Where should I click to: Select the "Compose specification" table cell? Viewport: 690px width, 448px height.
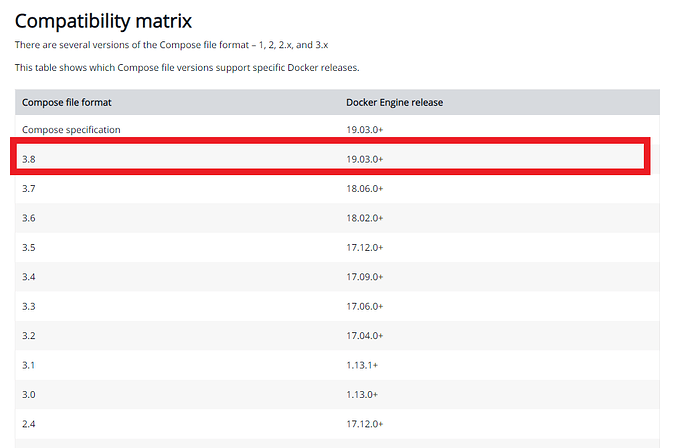click(x=71, y=130)
